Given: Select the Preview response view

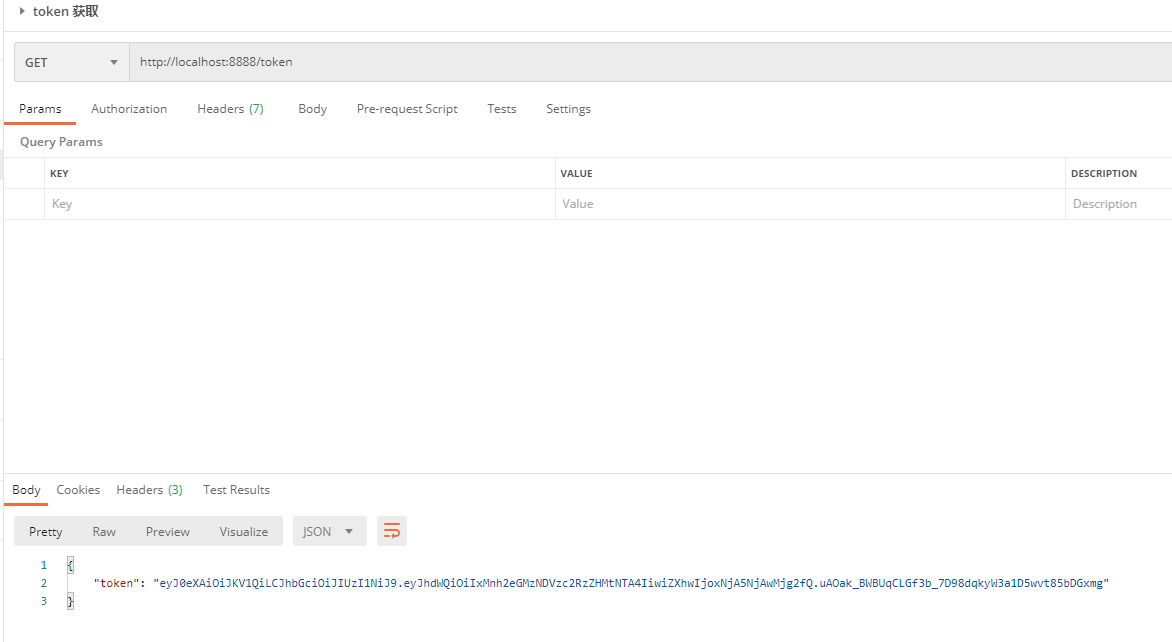Looking at the screenshot, I should tap(167, 531).
